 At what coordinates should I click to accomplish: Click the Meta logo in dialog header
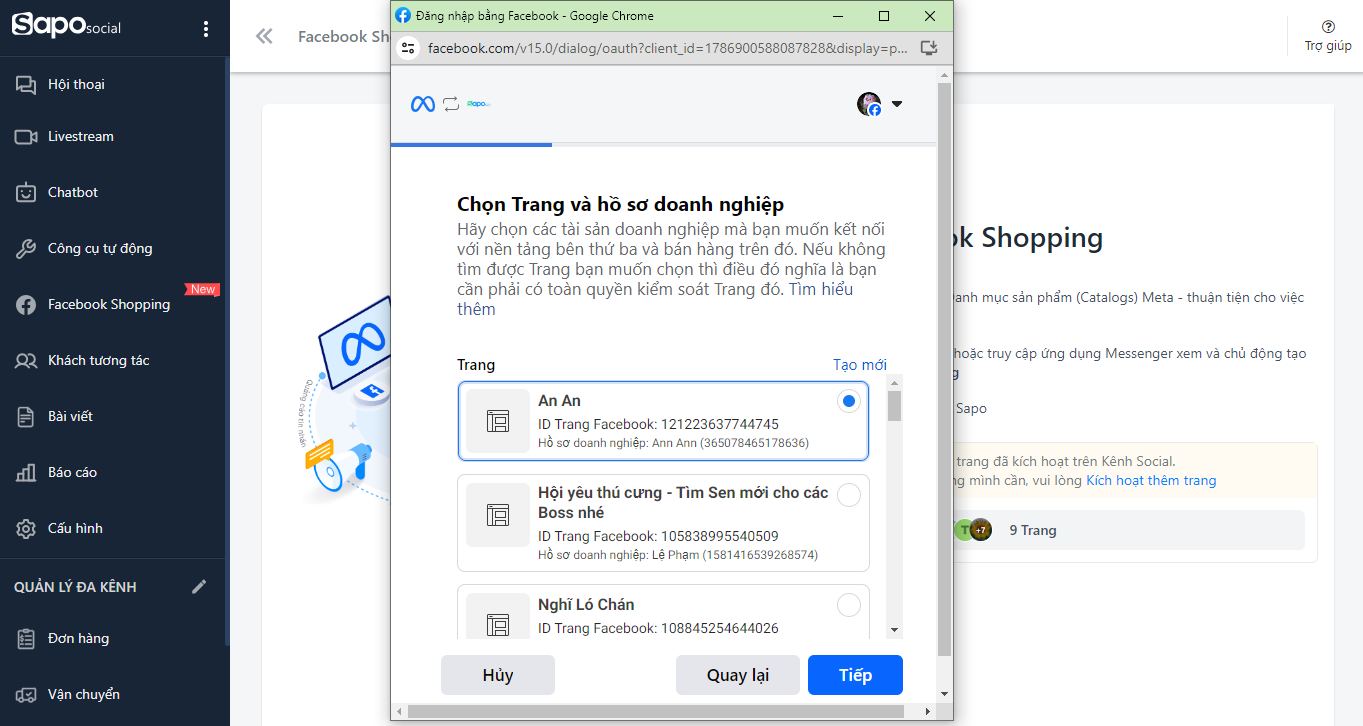(423, 104)
